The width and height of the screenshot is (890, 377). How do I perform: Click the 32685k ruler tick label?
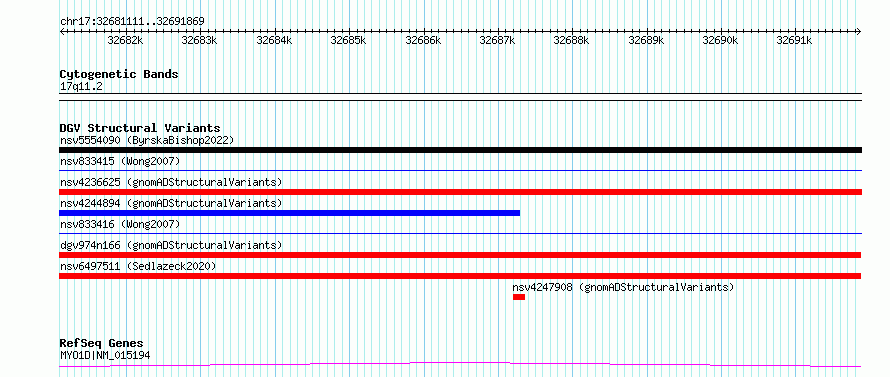tap(349, 40)
